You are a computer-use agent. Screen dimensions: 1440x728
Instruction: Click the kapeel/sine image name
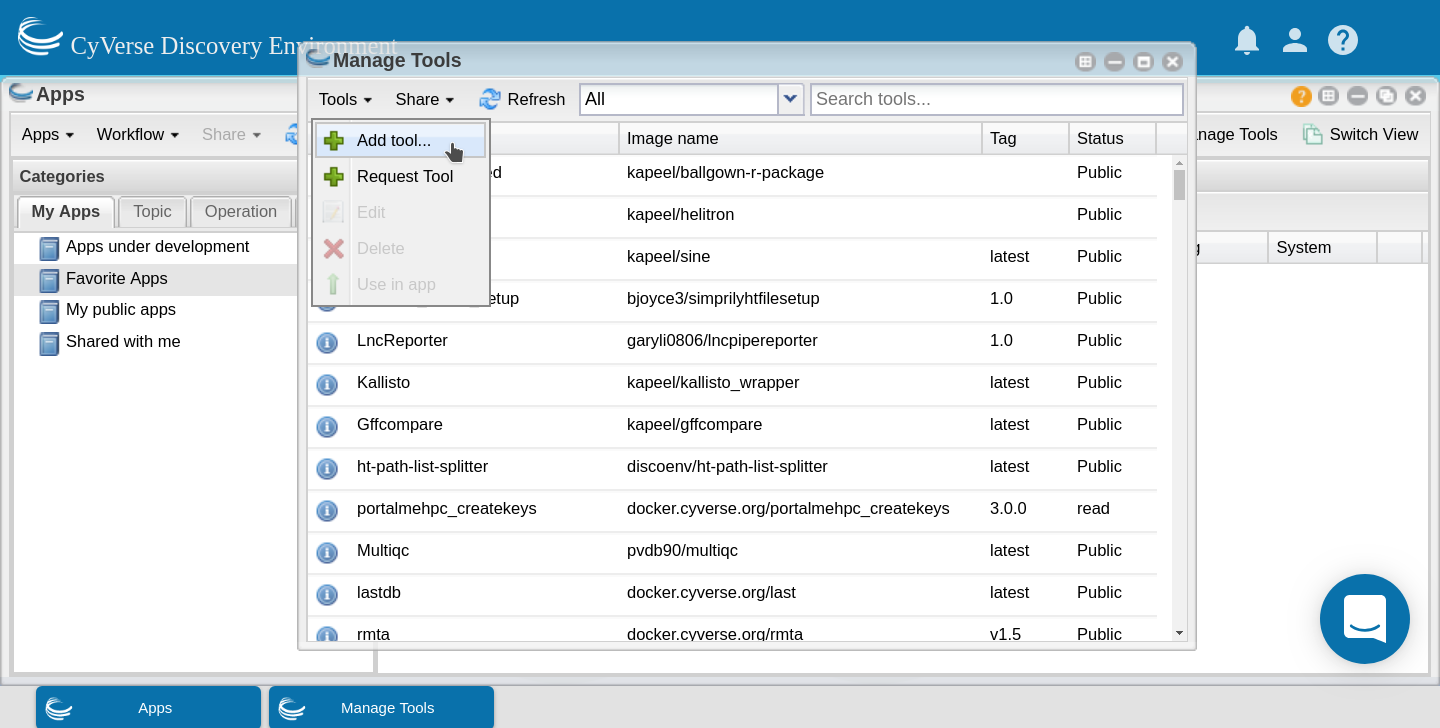tap(668, 256)
